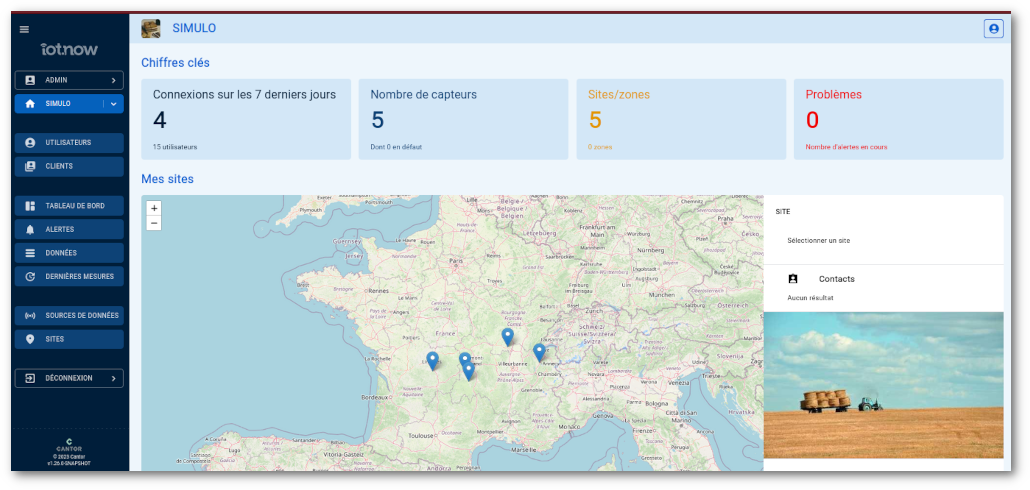Click the UTILISATEURS person icon
Viewport: 1030px width, 490px height.
pyautogui.click(x=30, y=143)
